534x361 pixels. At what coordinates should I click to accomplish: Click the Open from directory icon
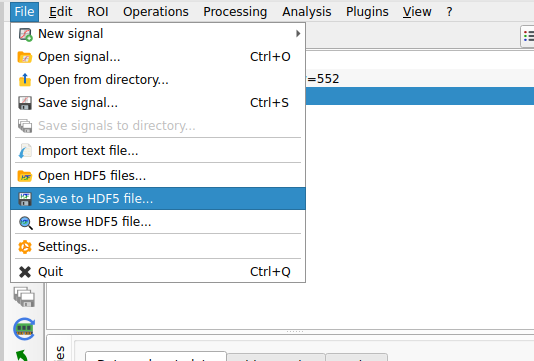click(25, 80)
